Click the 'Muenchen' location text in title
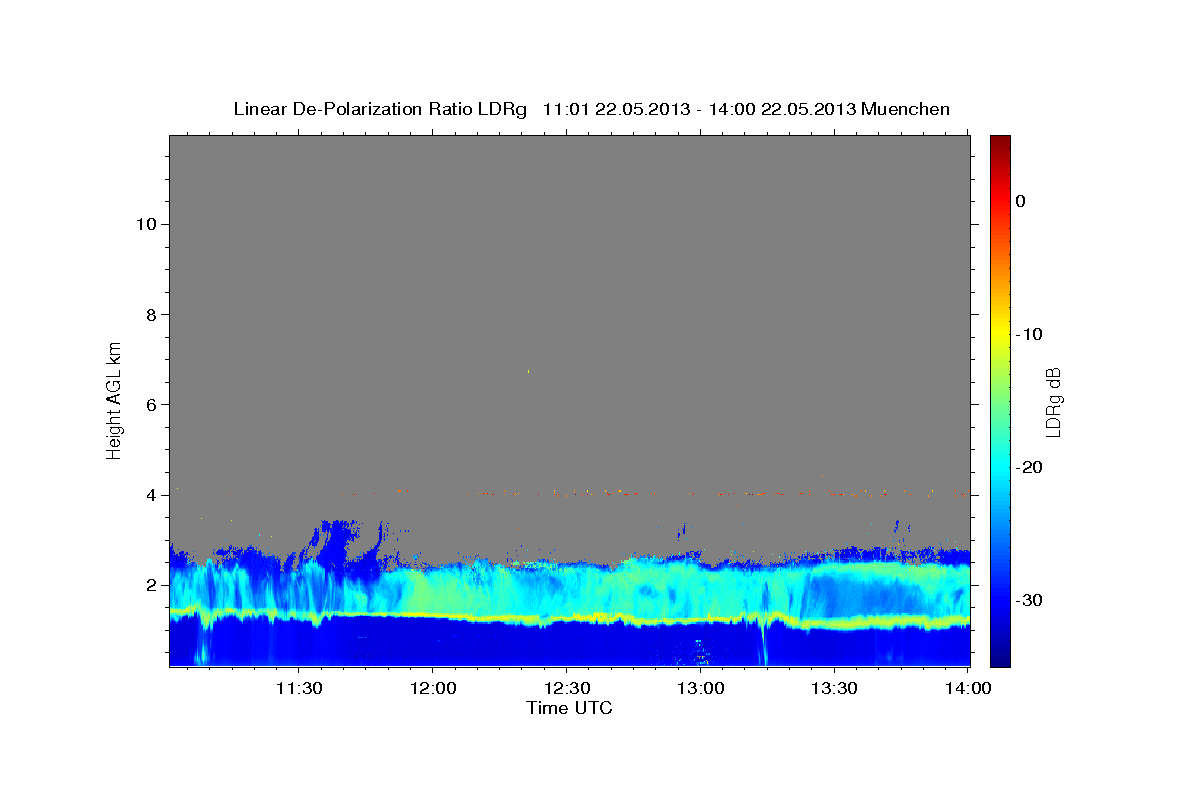This screenshot has height=800, width=1200. (907, 109)
